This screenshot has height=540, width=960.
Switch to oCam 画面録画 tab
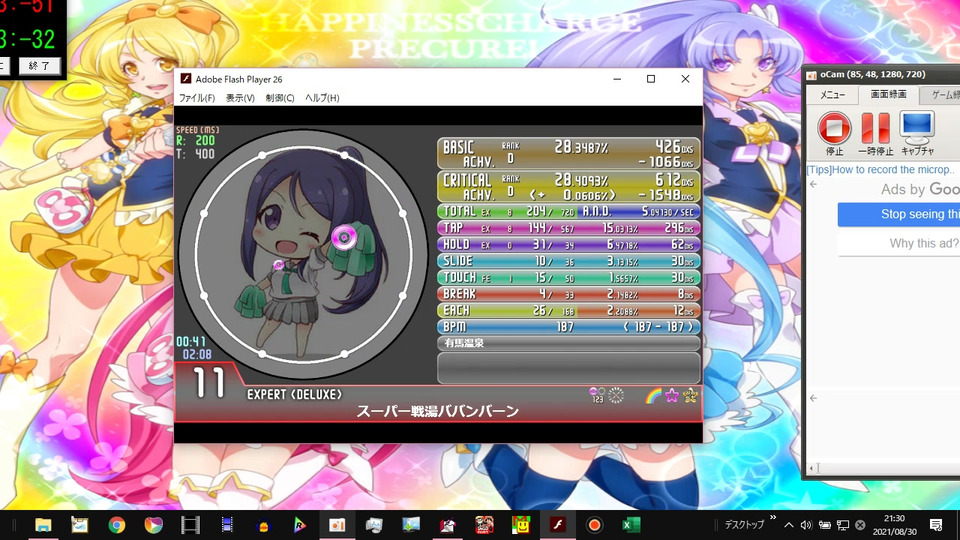point(888,94)
